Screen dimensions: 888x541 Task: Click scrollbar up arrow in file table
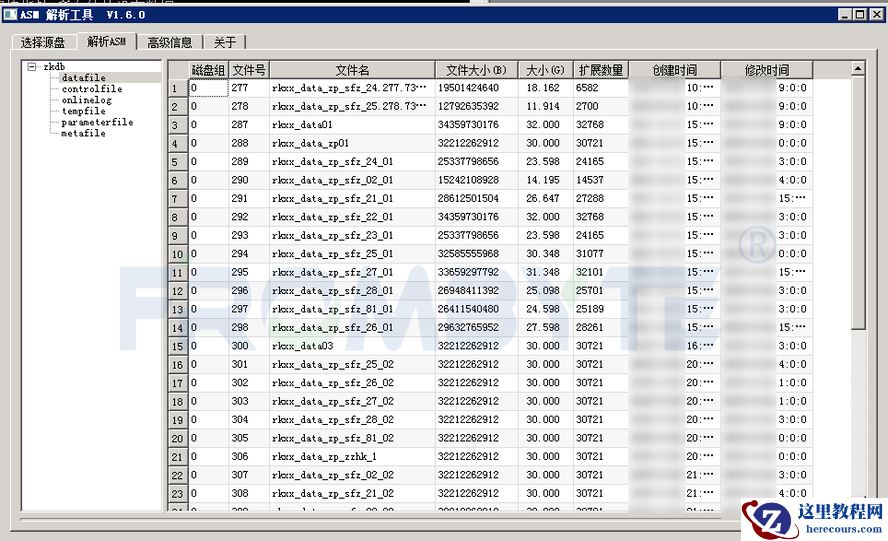tap(857, 69)
